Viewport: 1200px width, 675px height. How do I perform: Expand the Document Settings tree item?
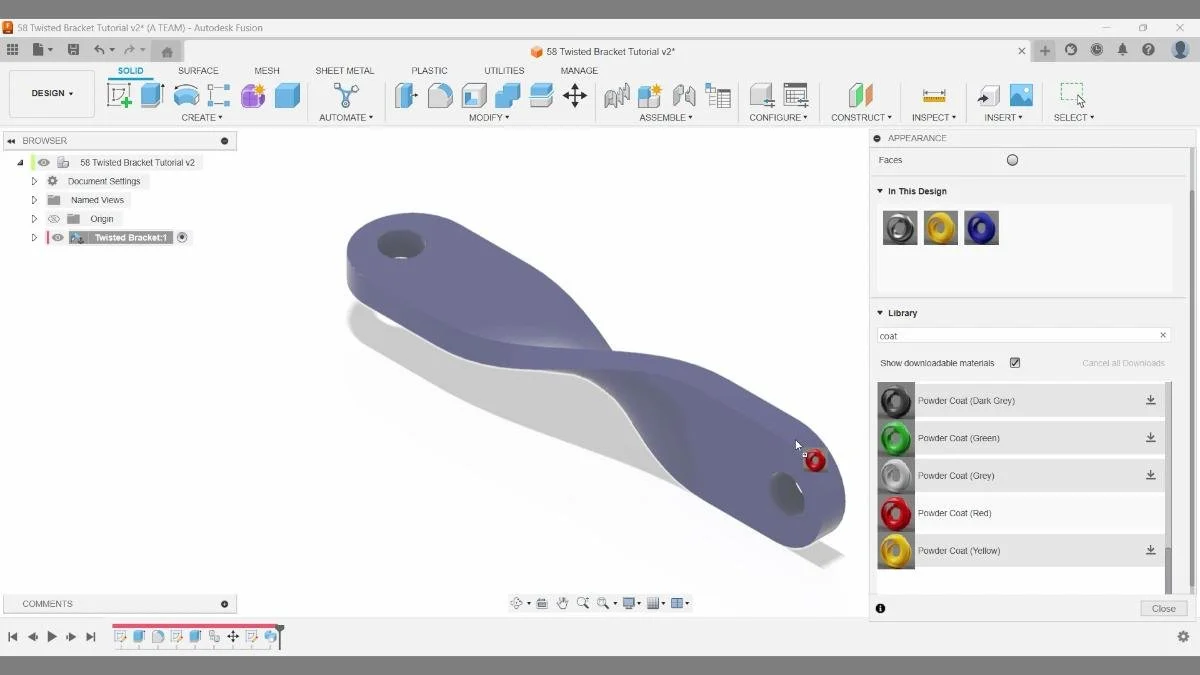pos(33,181)
